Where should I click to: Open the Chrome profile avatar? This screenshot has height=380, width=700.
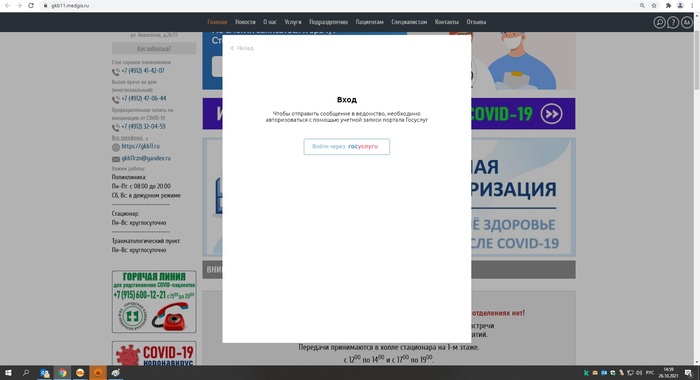pos(680,5)
